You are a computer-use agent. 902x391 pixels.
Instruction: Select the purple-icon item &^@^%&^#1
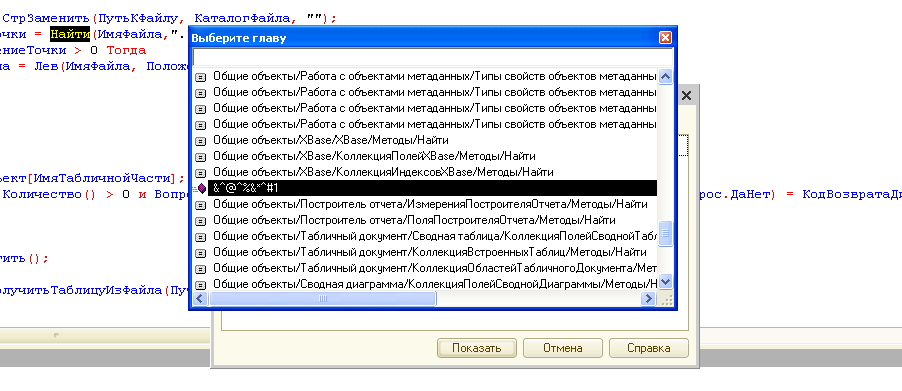click(x=432, y=188)
